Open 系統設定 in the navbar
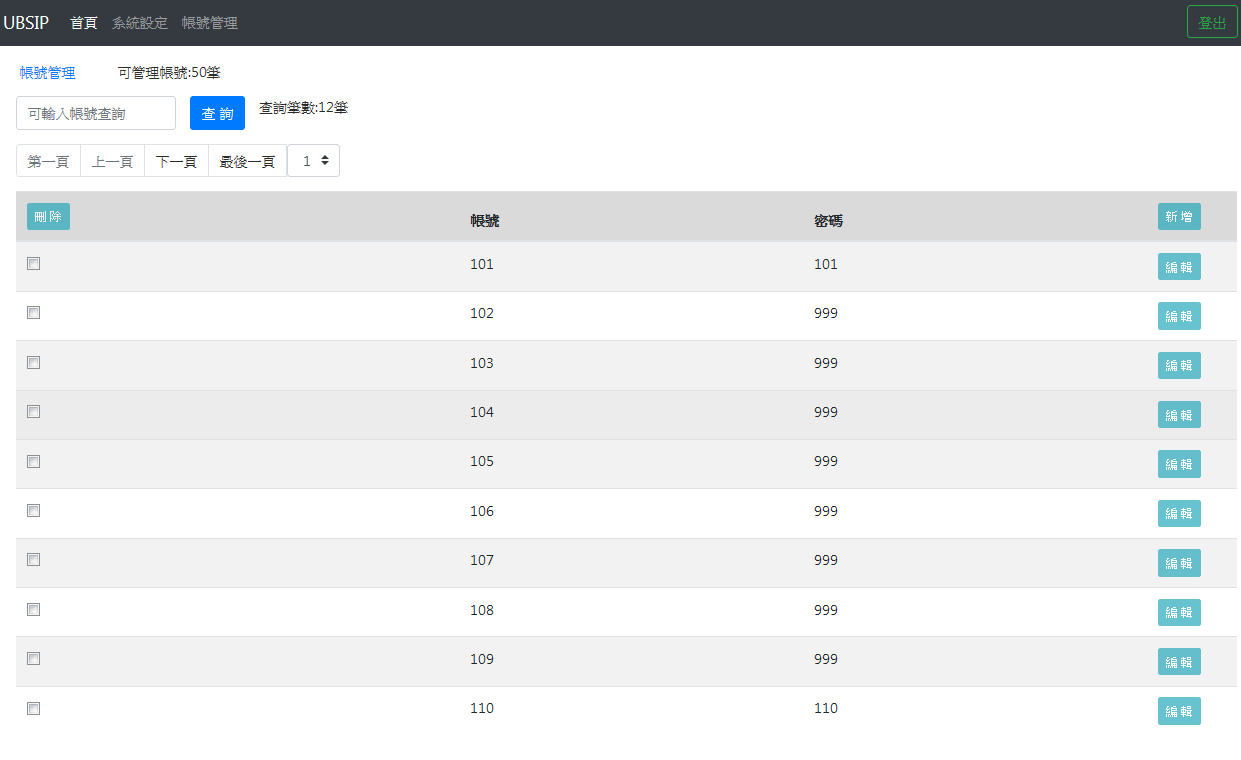Image resolution: width=1241 pixels, height=760 pixels. (x=140, y=23)
